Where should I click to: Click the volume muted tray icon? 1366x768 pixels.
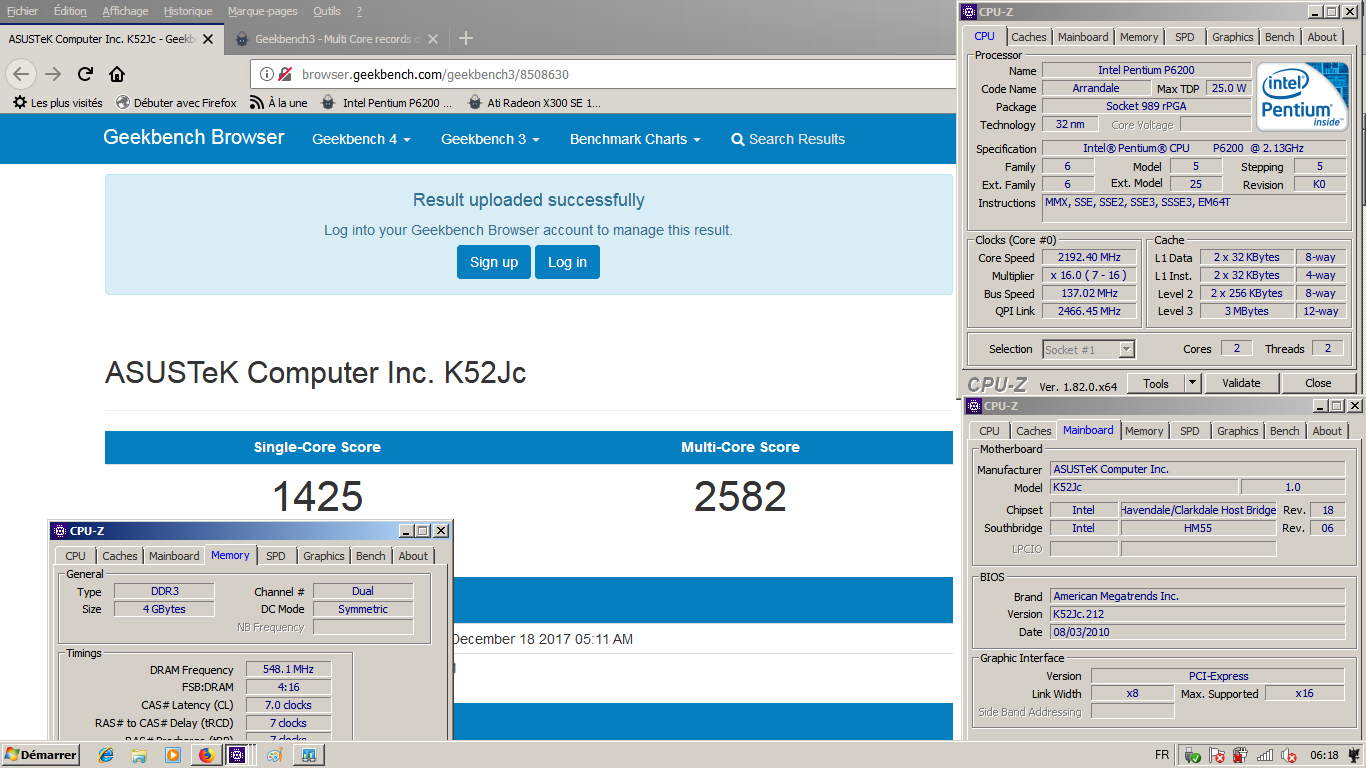point(1290,755)
